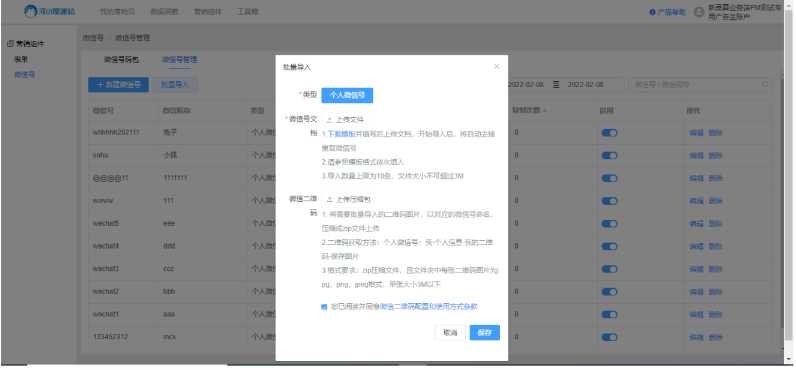Select 微信号 in the sidebar
796x368 pixels.
coord(24,75)
